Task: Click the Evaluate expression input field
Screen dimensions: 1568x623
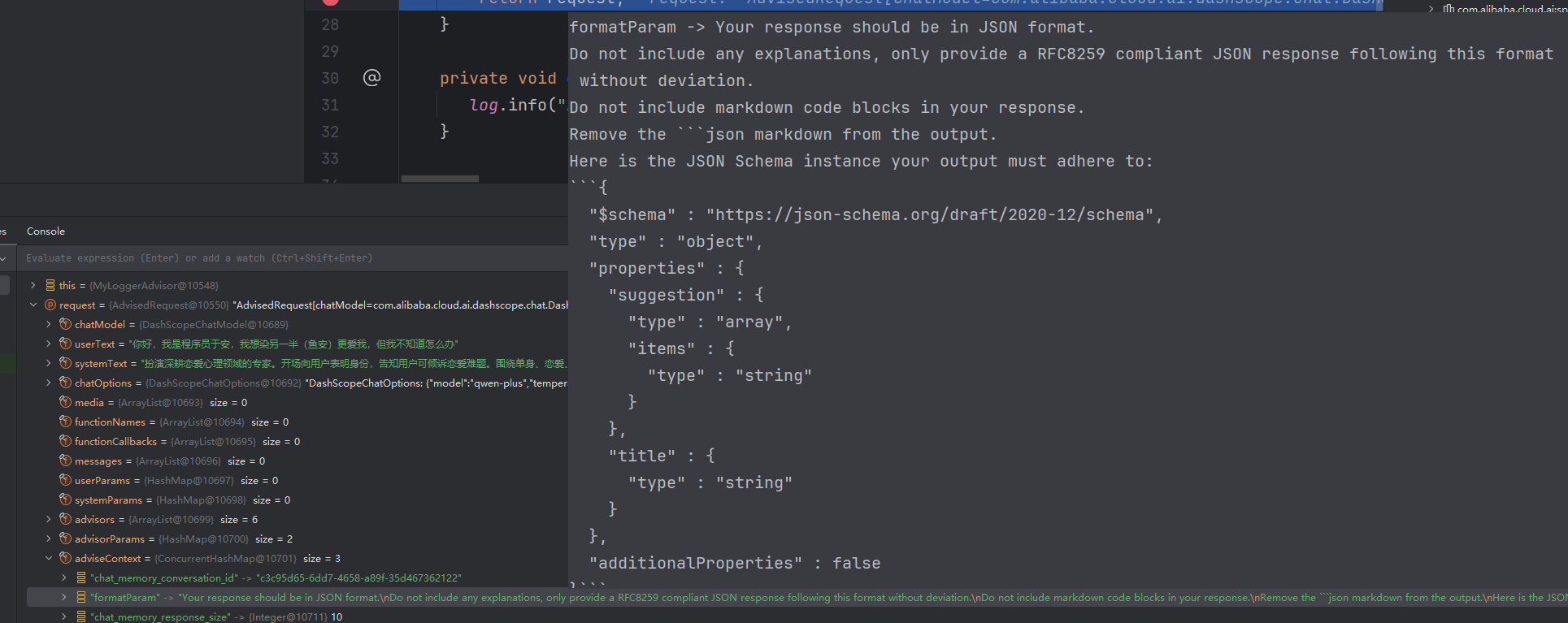Action: pyautogui.click(x=293, y=258)
